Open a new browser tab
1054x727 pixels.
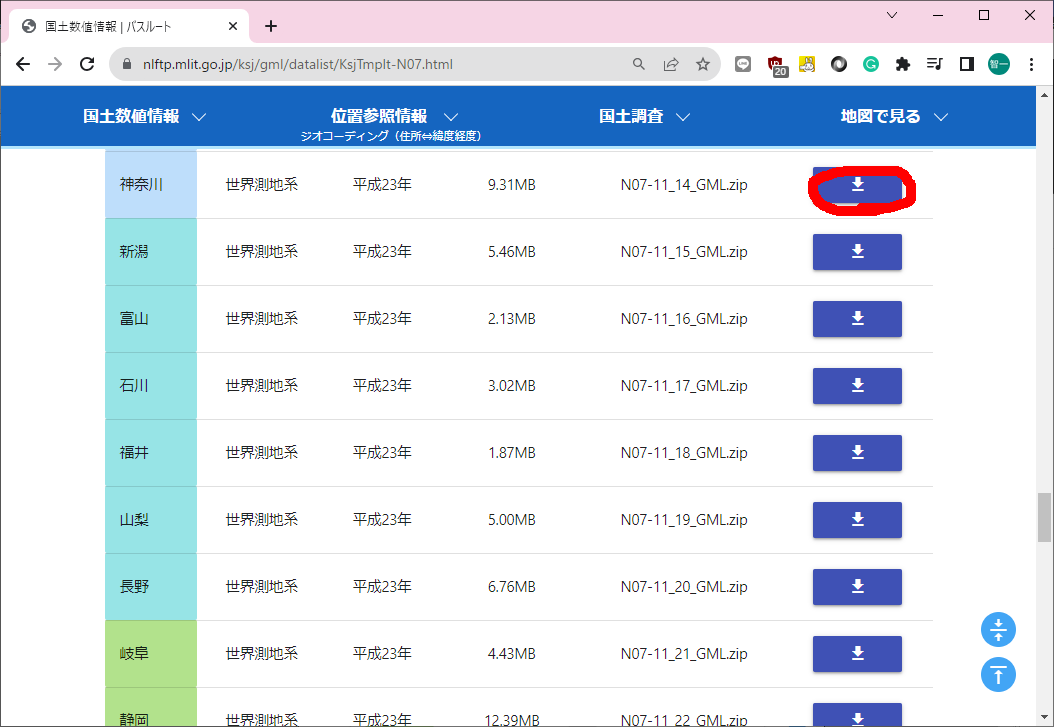271,26
